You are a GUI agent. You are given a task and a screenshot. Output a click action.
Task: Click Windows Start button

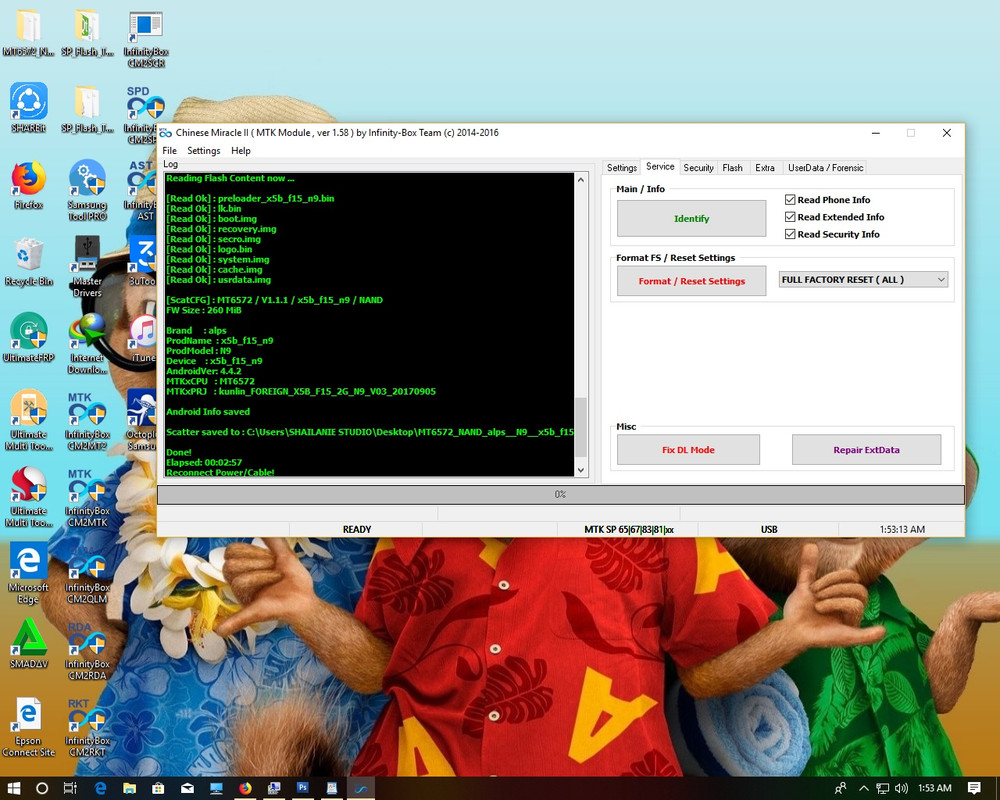pyautogui.click(x=13, y=788)
